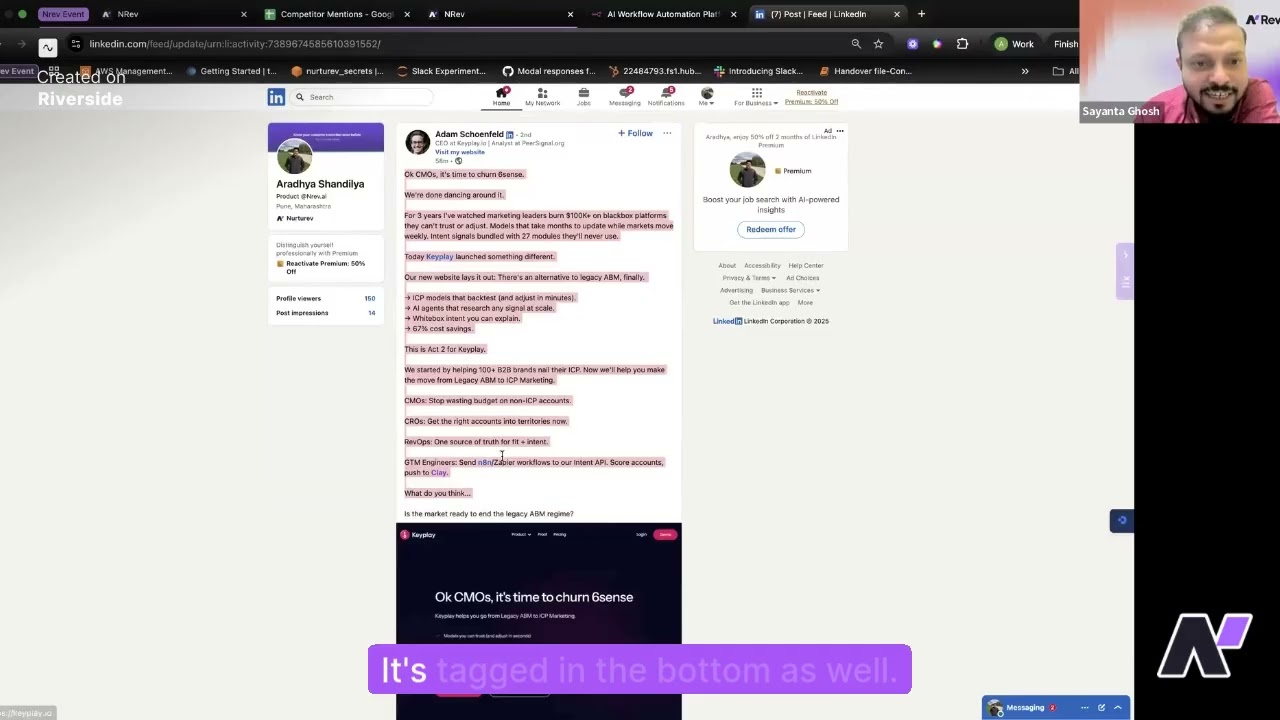Open the Ad options three-dot menu
1280x720 pixels.
(840, 131)
